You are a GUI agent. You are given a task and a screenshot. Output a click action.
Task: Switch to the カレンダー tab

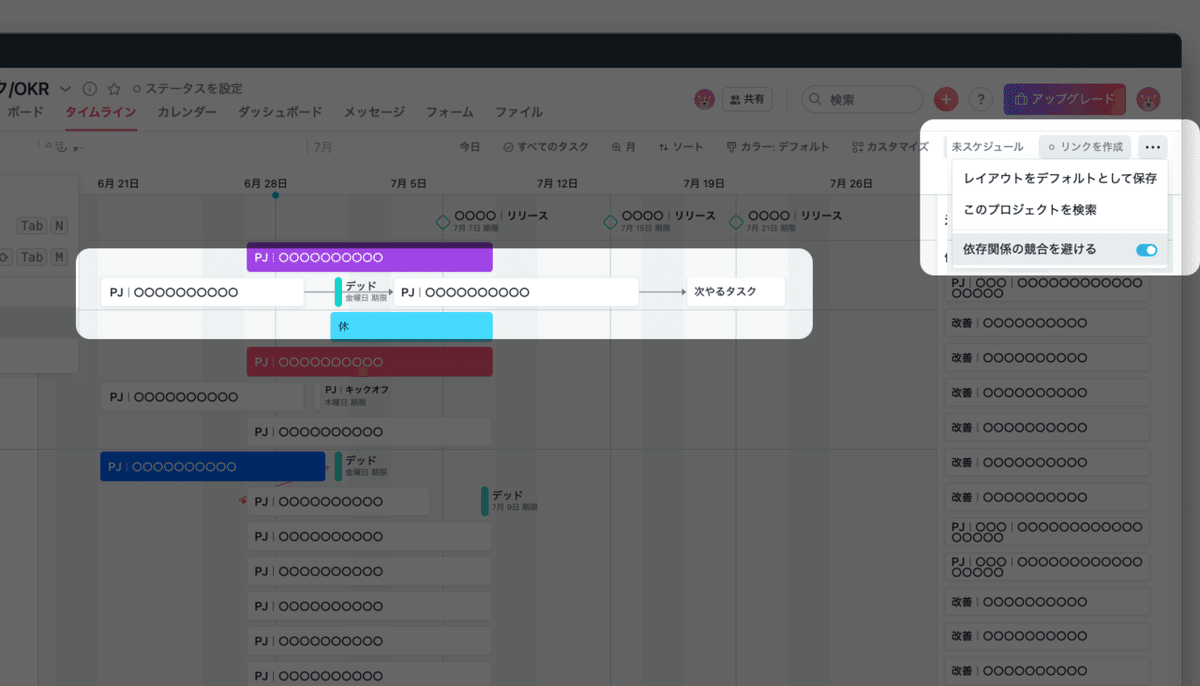pos(187,112)
